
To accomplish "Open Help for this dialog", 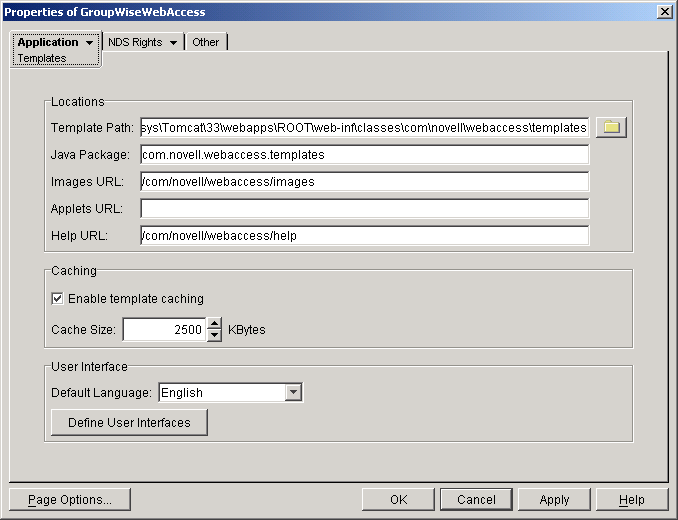I will pos(631,499).
